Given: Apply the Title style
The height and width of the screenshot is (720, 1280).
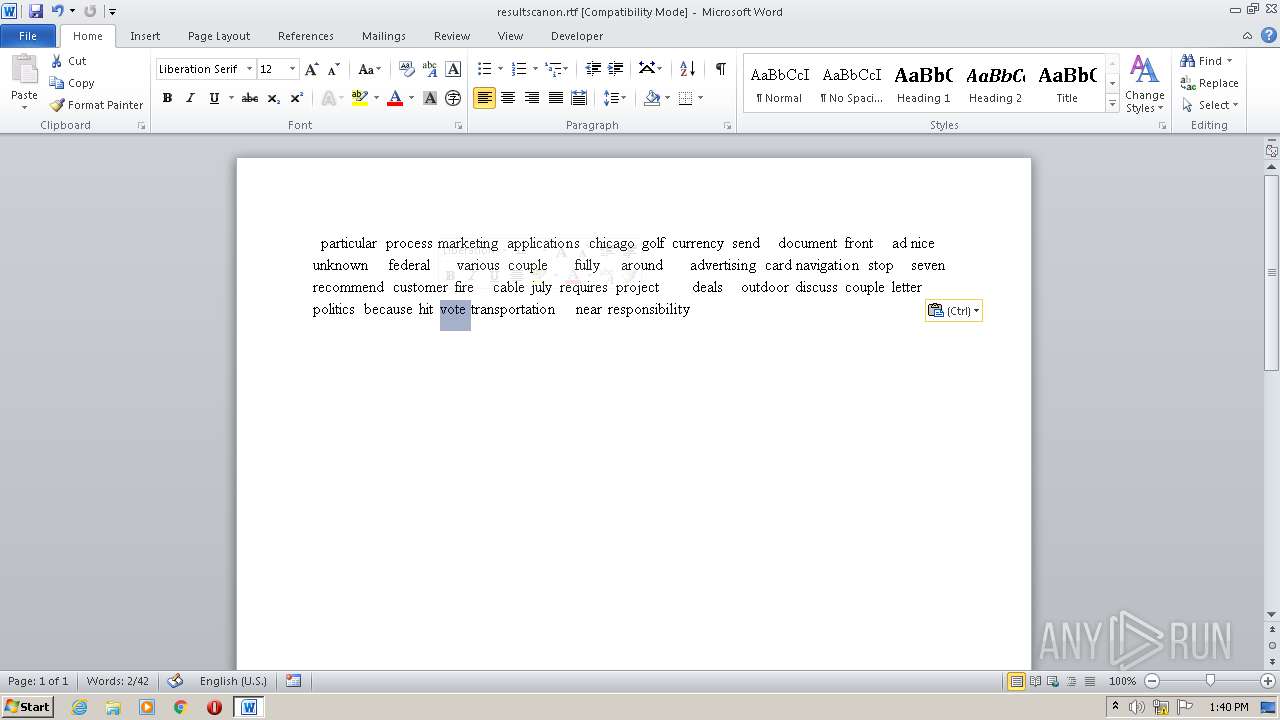Looking at the screenshot, I should [x=1067, y=83].
